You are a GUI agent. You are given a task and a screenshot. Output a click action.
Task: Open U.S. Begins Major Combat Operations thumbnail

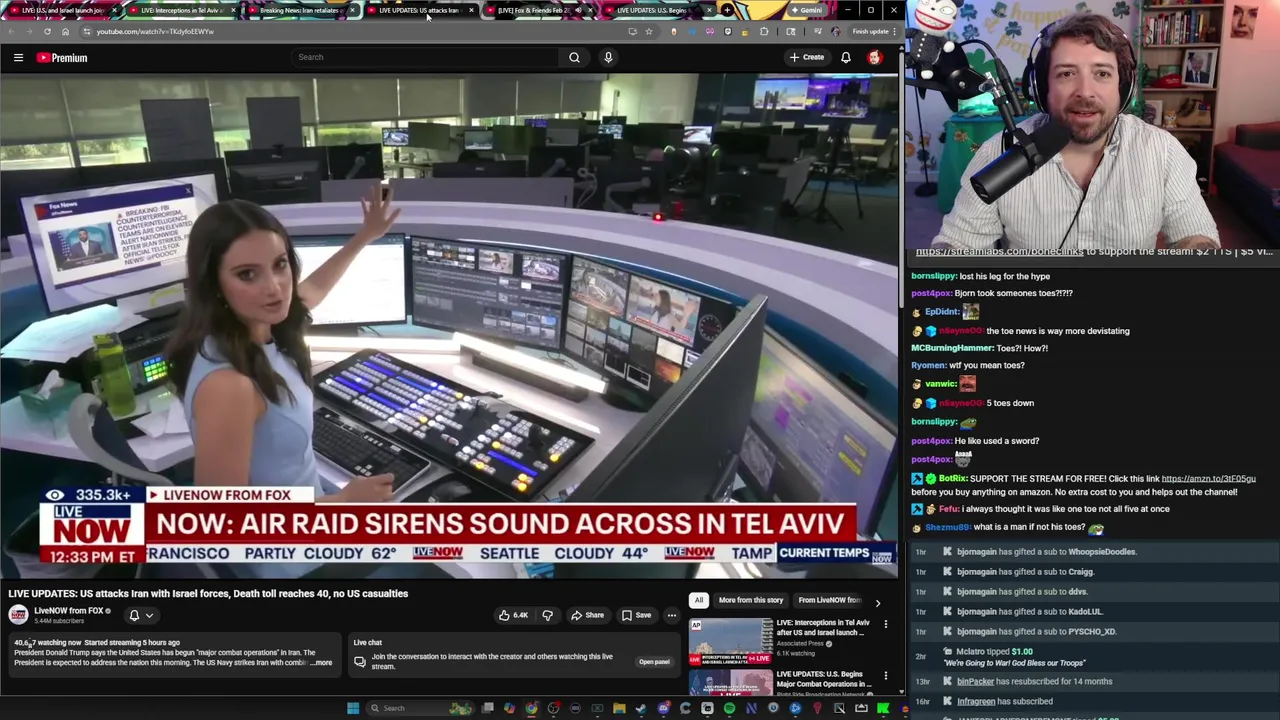tap(731, 683)
